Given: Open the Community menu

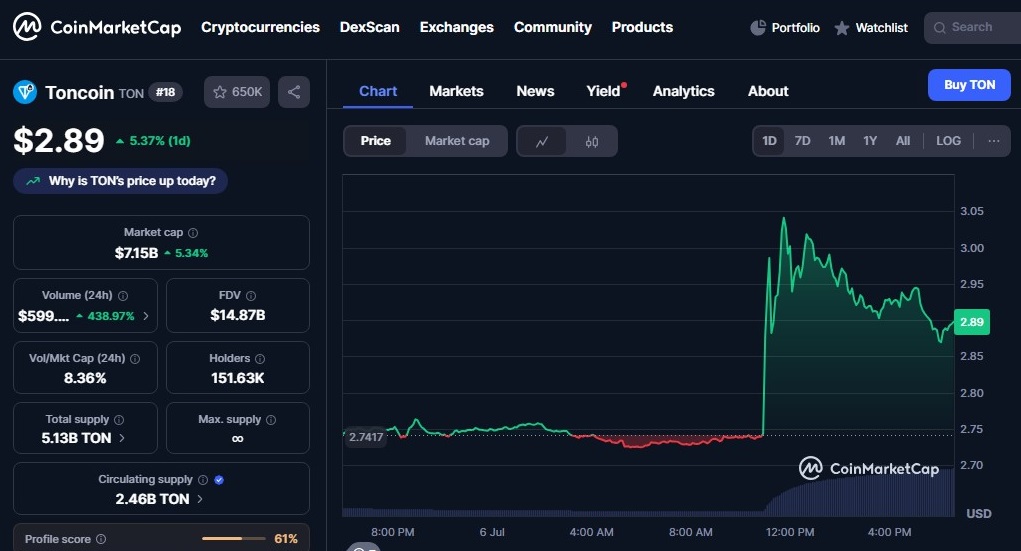Looking at the screenshot, I should [553, 27].
